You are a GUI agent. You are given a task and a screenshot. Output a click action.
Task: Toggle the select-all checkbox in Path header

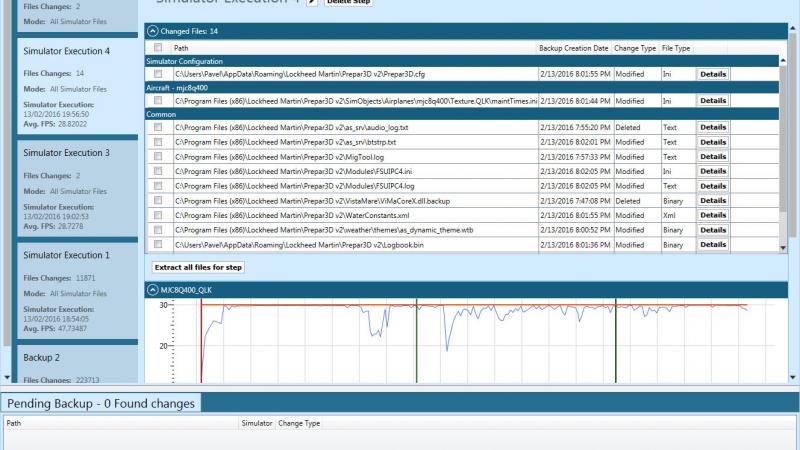pyautogui.click(x=158, y=47)
